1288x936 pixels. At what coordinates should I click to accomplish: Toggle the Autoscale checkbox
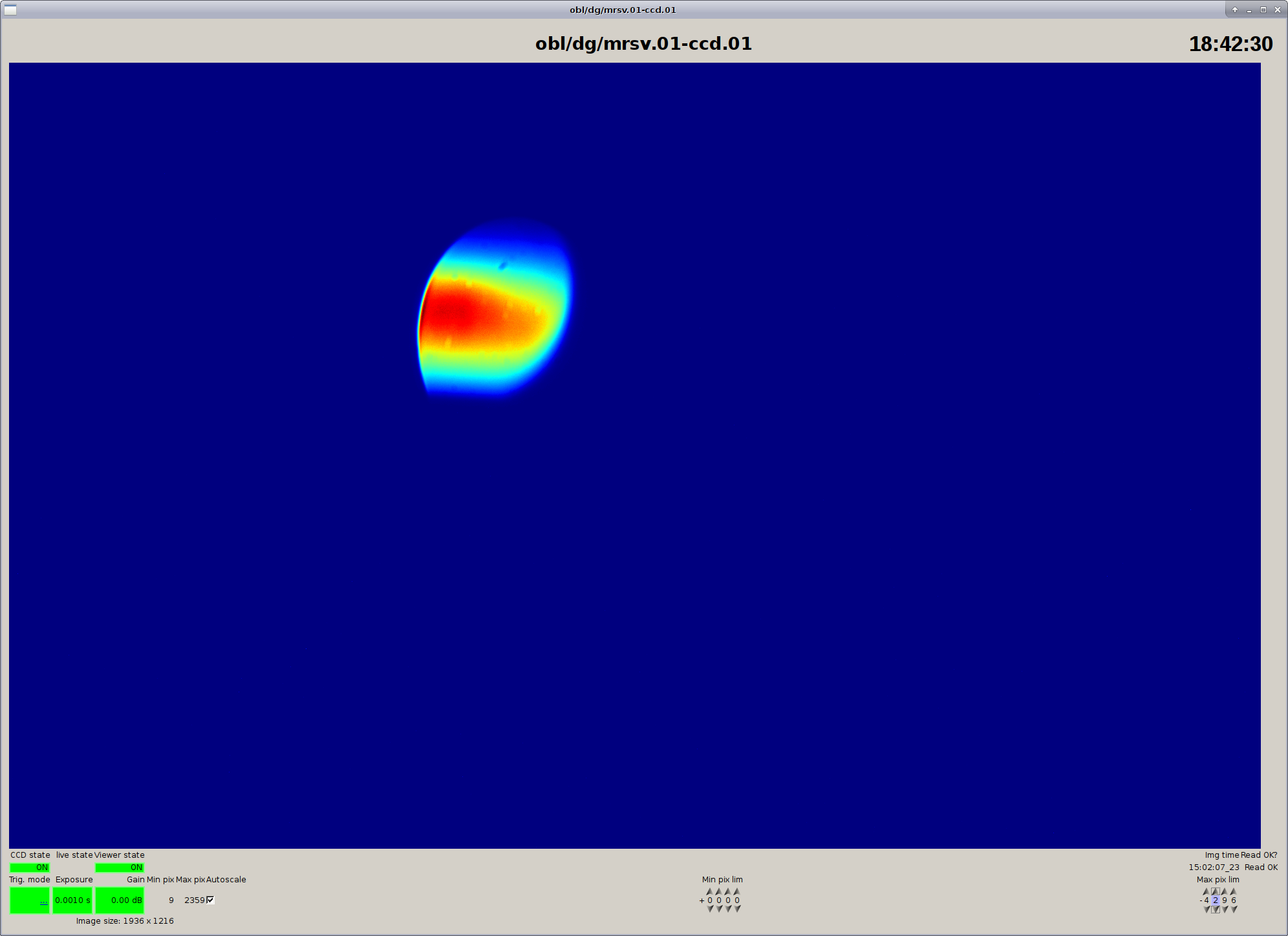210,900
